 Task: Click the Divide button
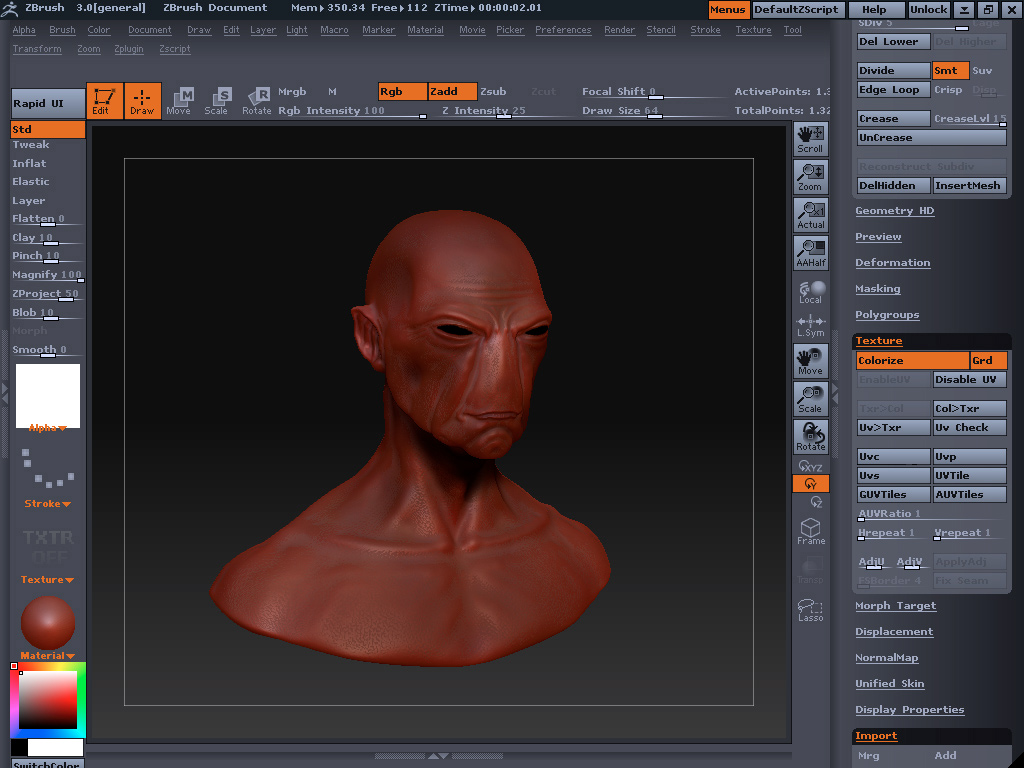tap(893, 71)
